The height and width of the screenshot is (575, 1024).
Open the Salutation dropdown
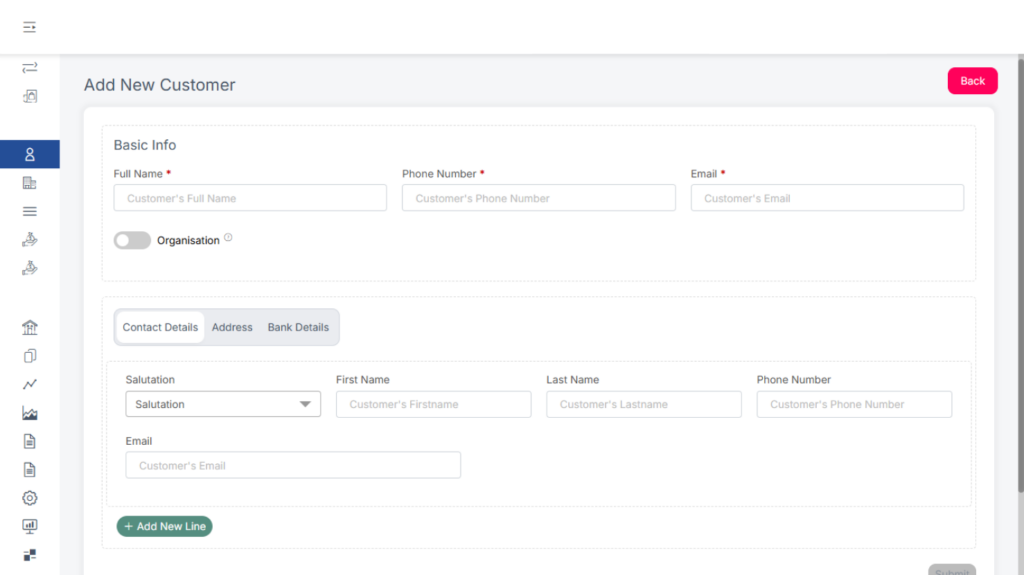click(223, 404)
